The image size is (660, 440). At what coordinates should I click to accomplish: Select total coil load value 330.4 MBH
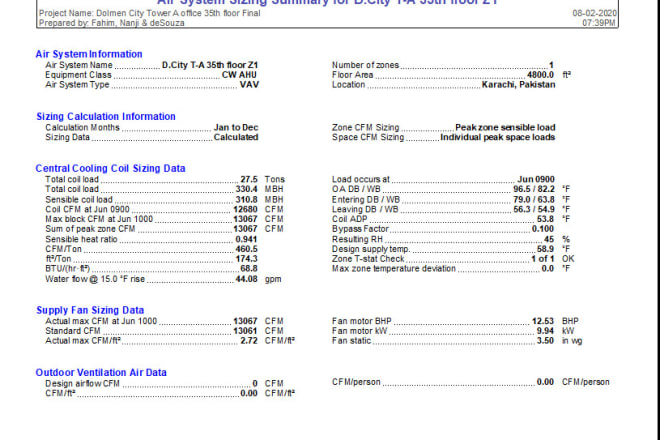coord(246,189)
